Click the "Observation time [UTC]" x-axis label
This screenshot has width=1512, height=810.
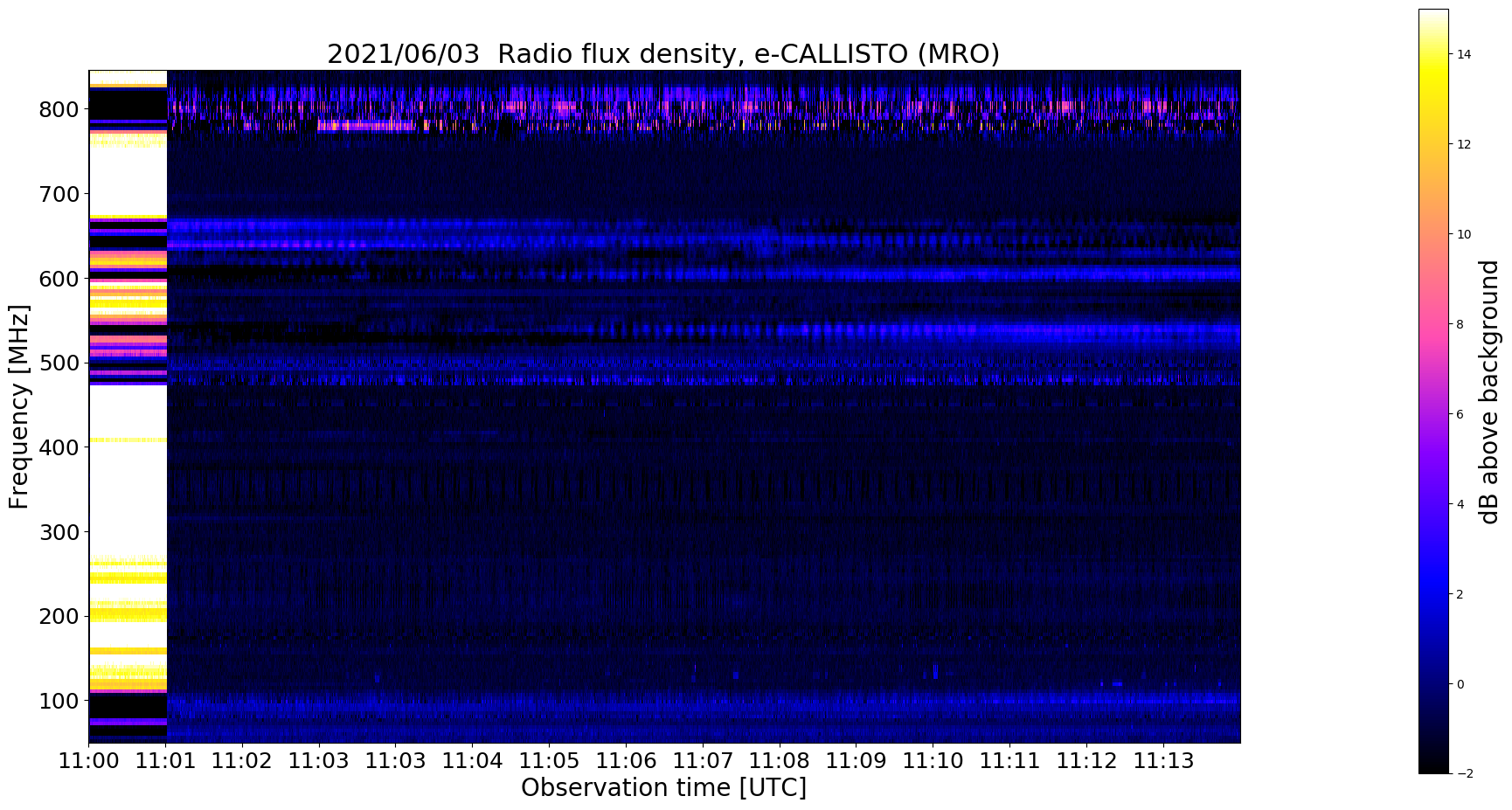click(663, 787)
